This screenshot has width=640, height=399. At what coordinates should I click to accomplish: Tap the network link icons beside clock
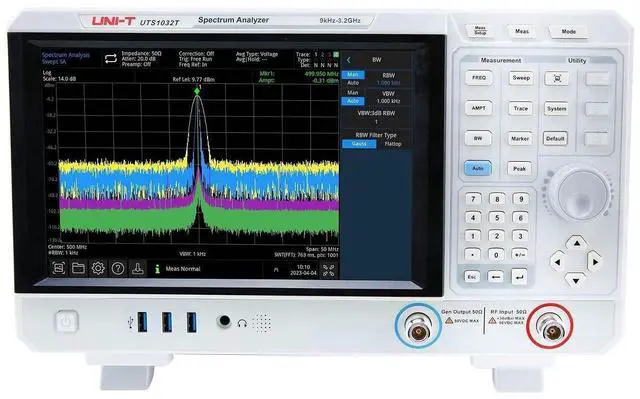tap(329, 270)
